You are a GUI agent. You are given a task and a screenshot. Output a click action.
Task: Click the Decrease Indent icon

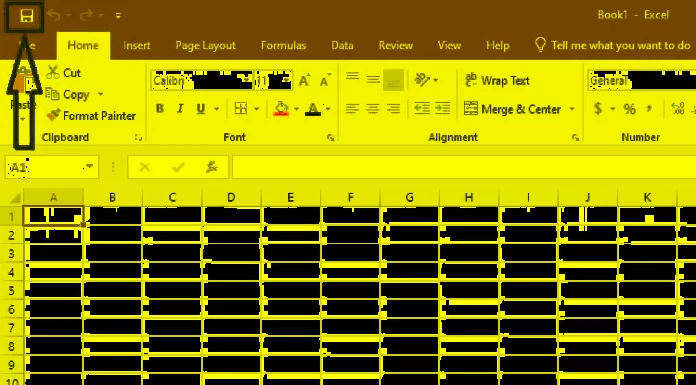coord(422,109)
